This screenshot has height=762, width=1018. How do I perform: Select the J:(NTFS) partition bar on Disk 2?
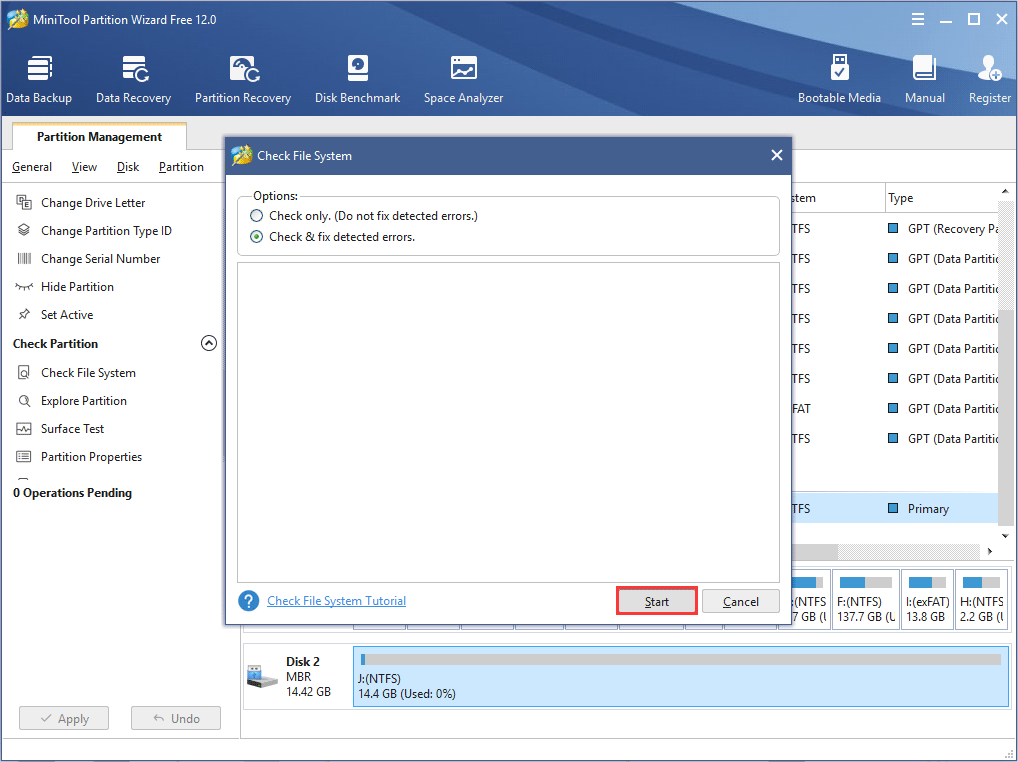pos(680,676)
